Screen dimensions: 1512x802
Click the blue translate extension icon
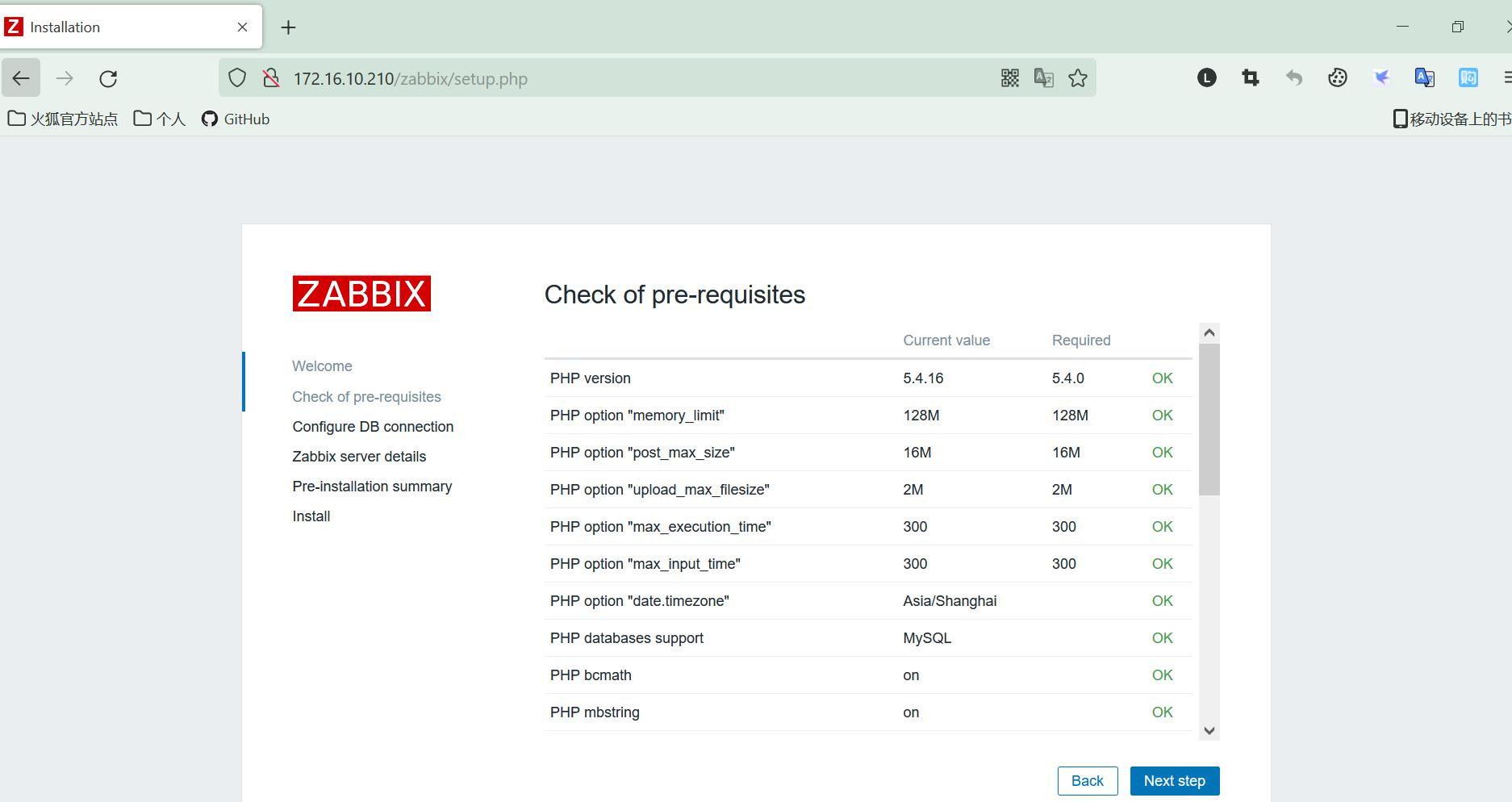click(1424, 77)
